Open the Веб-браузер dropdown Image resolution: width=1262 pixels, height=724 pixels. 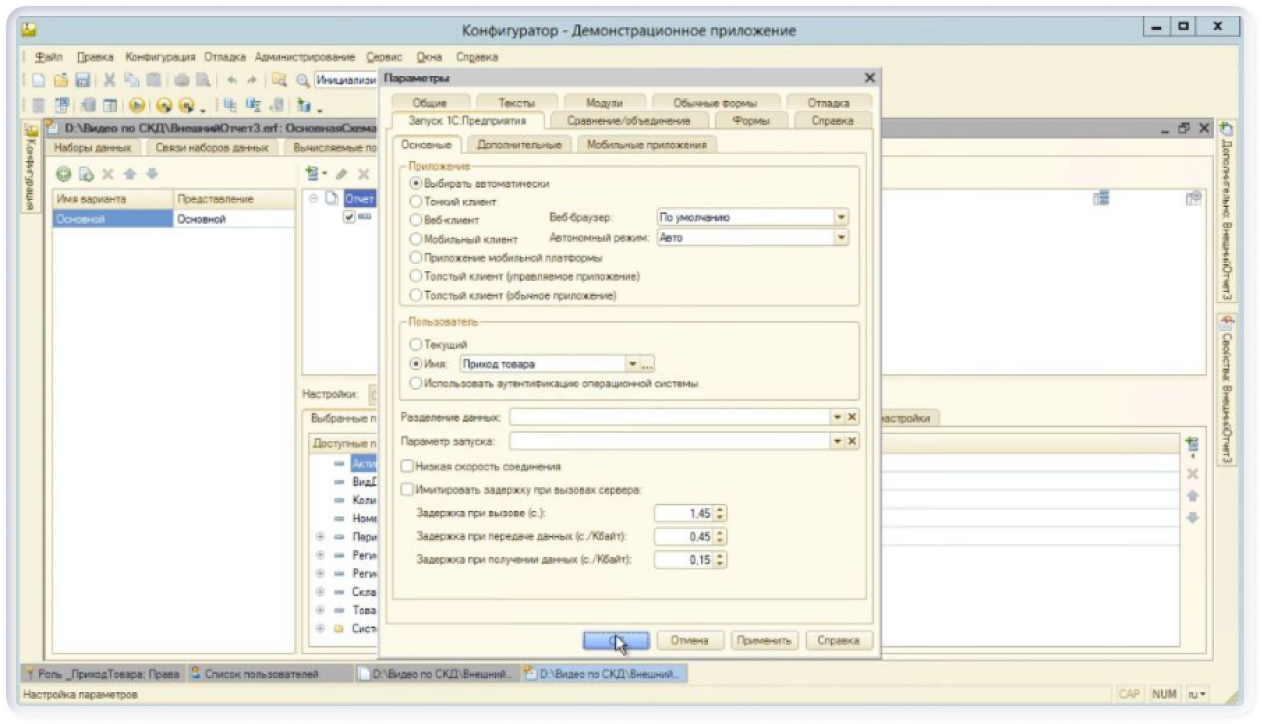pyautogui.click(x=841, y=217)
